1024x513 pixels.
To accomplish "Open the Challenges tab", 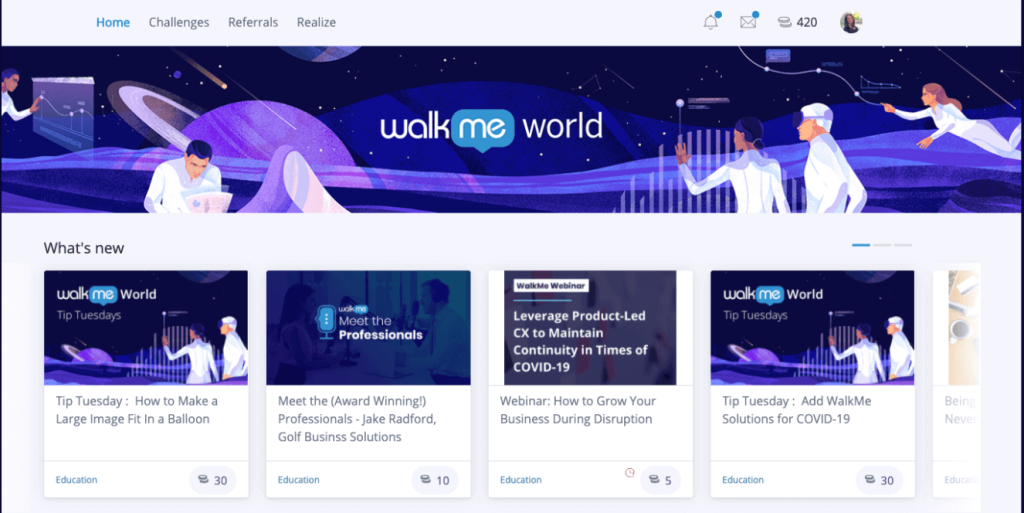I will (179, 22).
